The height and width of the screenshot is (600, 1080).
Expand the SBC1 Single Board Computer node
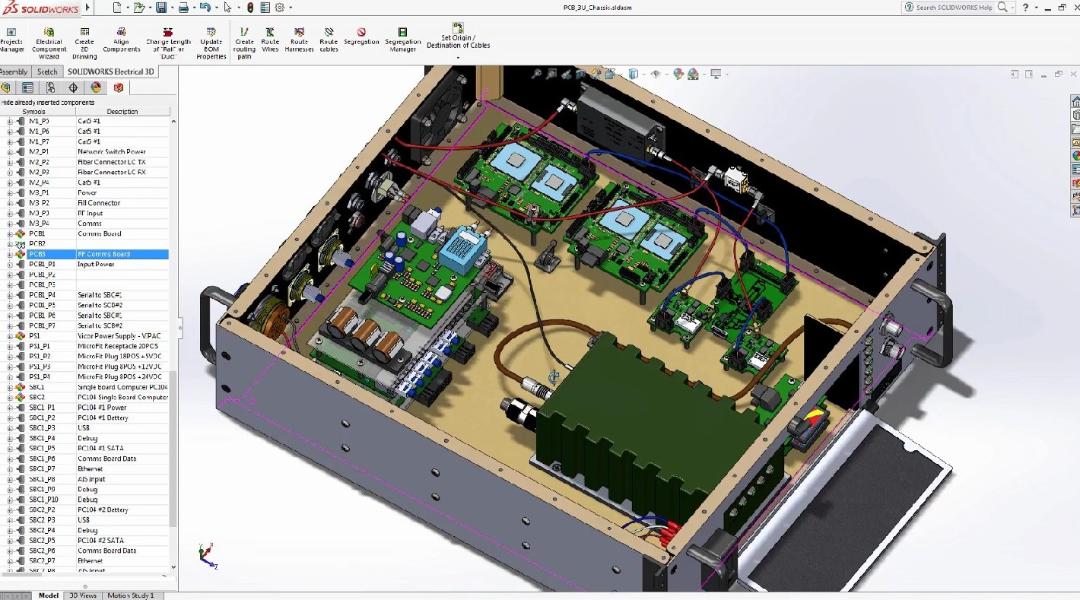[x=10, y=387]
